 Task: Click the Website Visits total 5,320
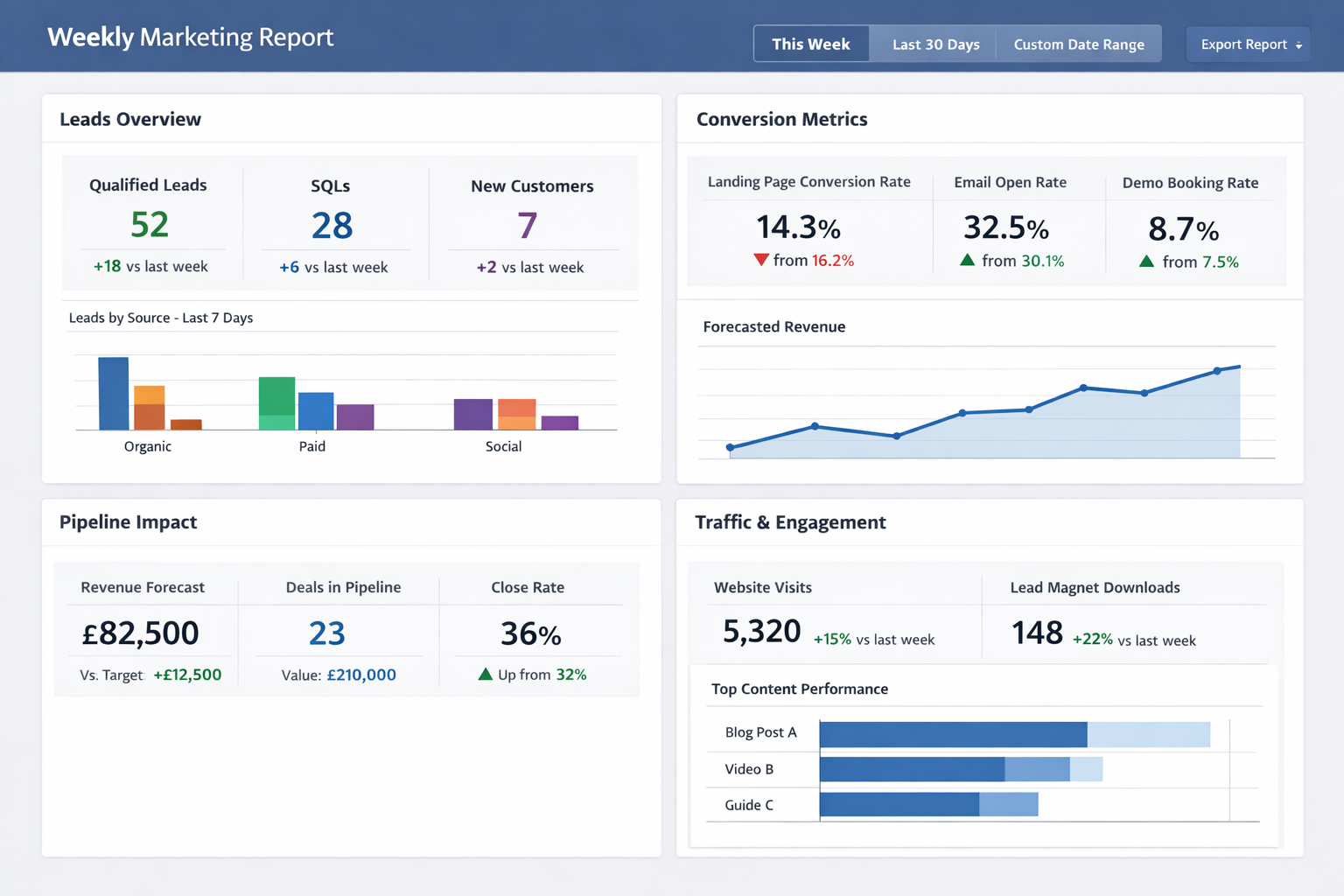pos(762,631)
